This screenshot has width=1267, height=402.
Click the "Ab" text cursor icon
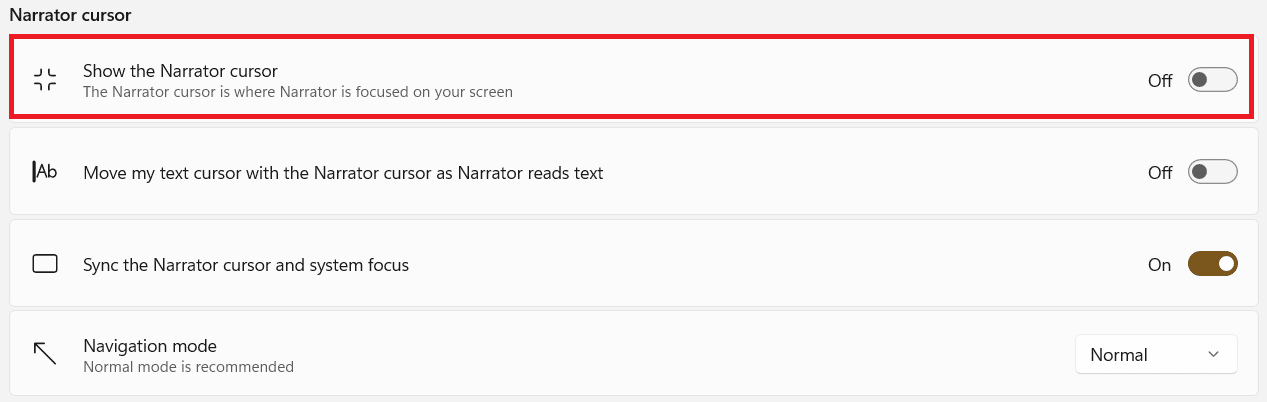click(45, 172)
